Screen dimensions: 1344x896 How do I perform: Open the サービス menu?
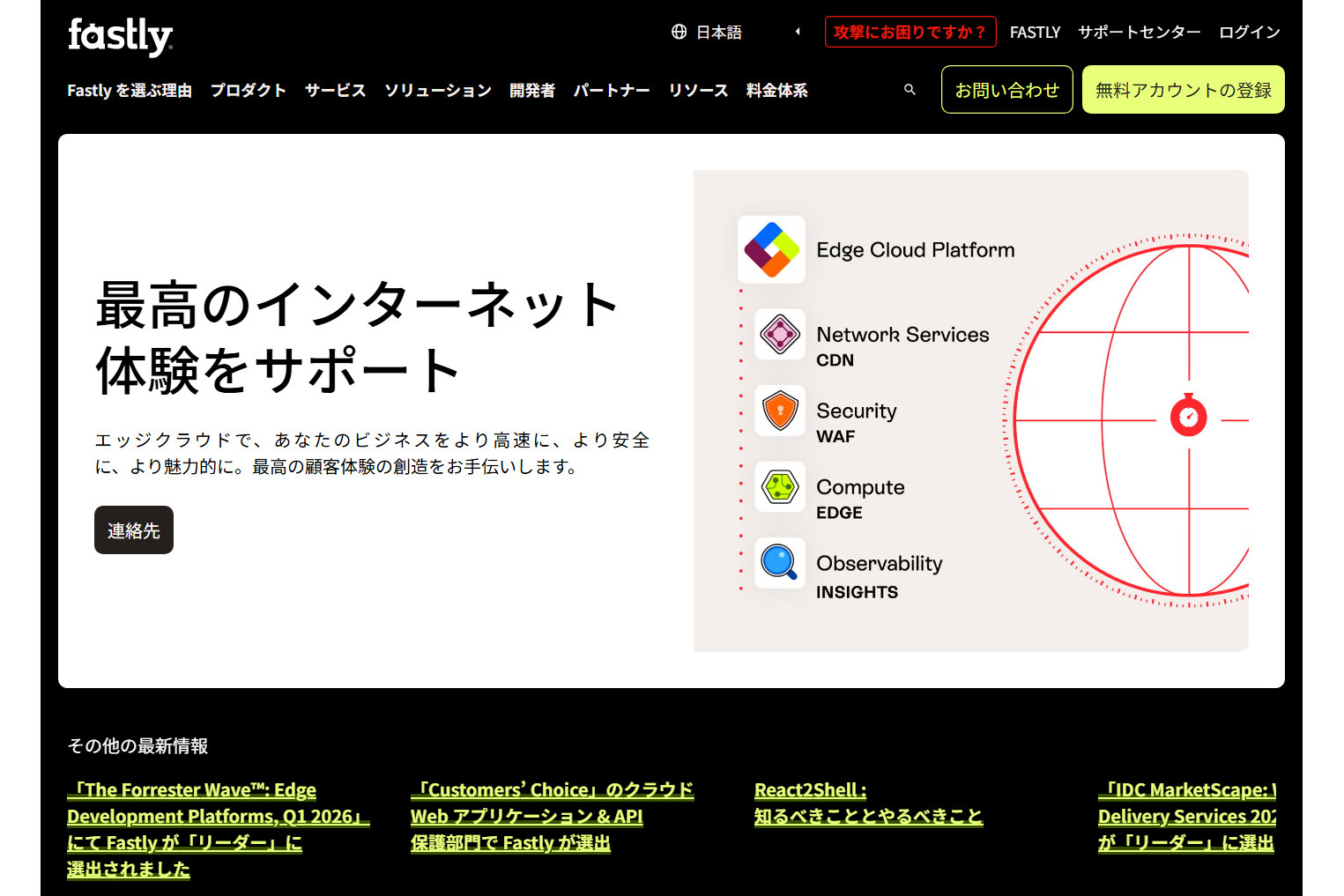click(x=336, y=90)
